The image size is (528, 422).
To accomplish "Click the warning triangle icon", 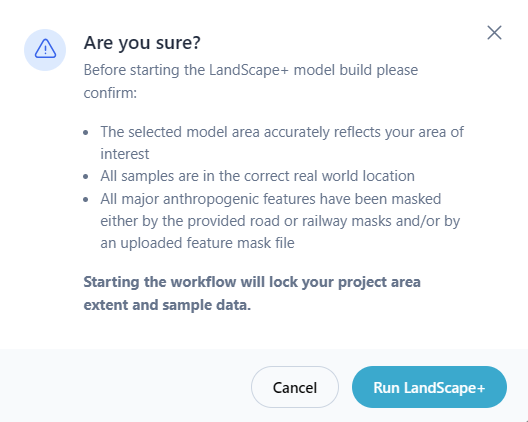I will pos(45,49).
